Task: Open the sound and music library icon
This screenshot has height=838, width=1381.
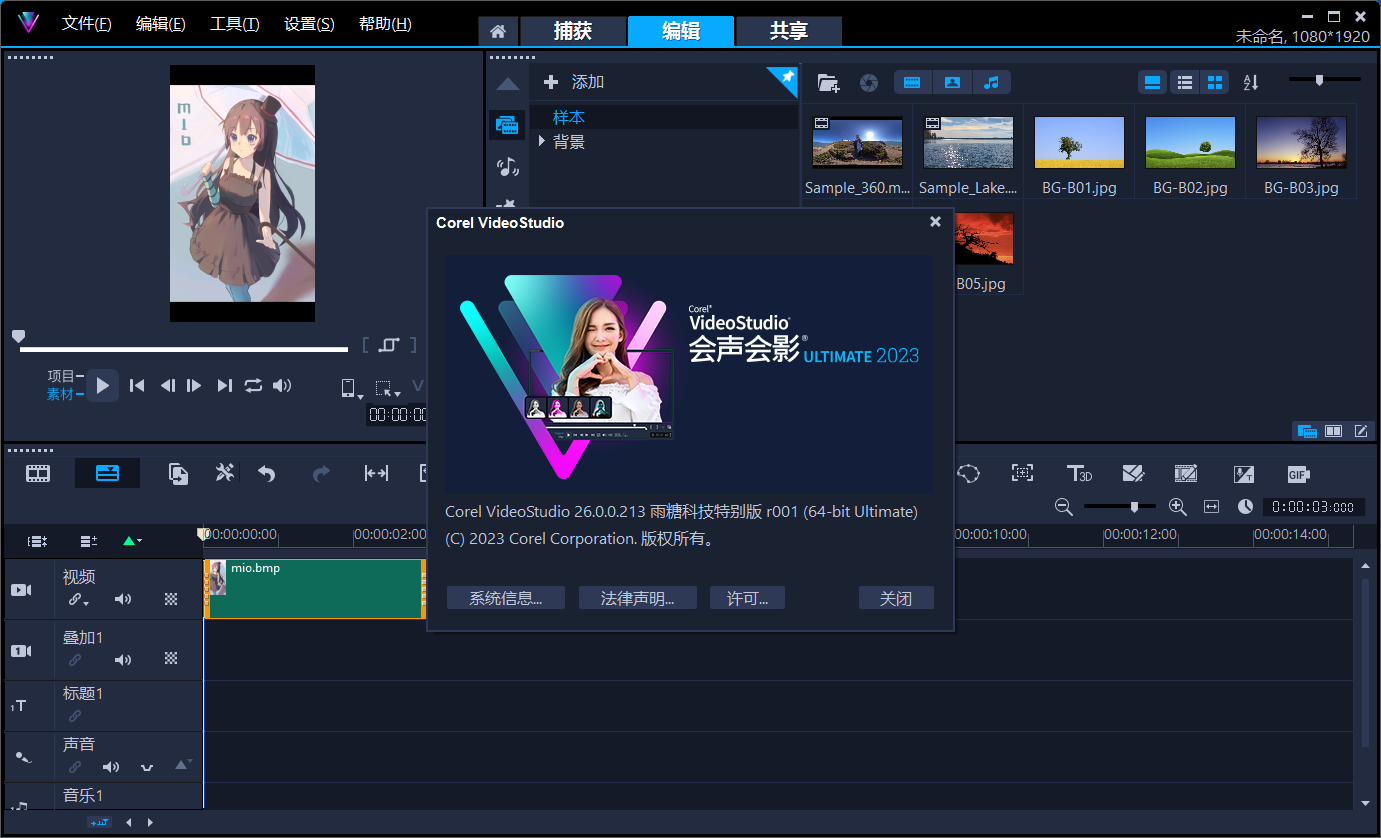Action: (507, 166)
